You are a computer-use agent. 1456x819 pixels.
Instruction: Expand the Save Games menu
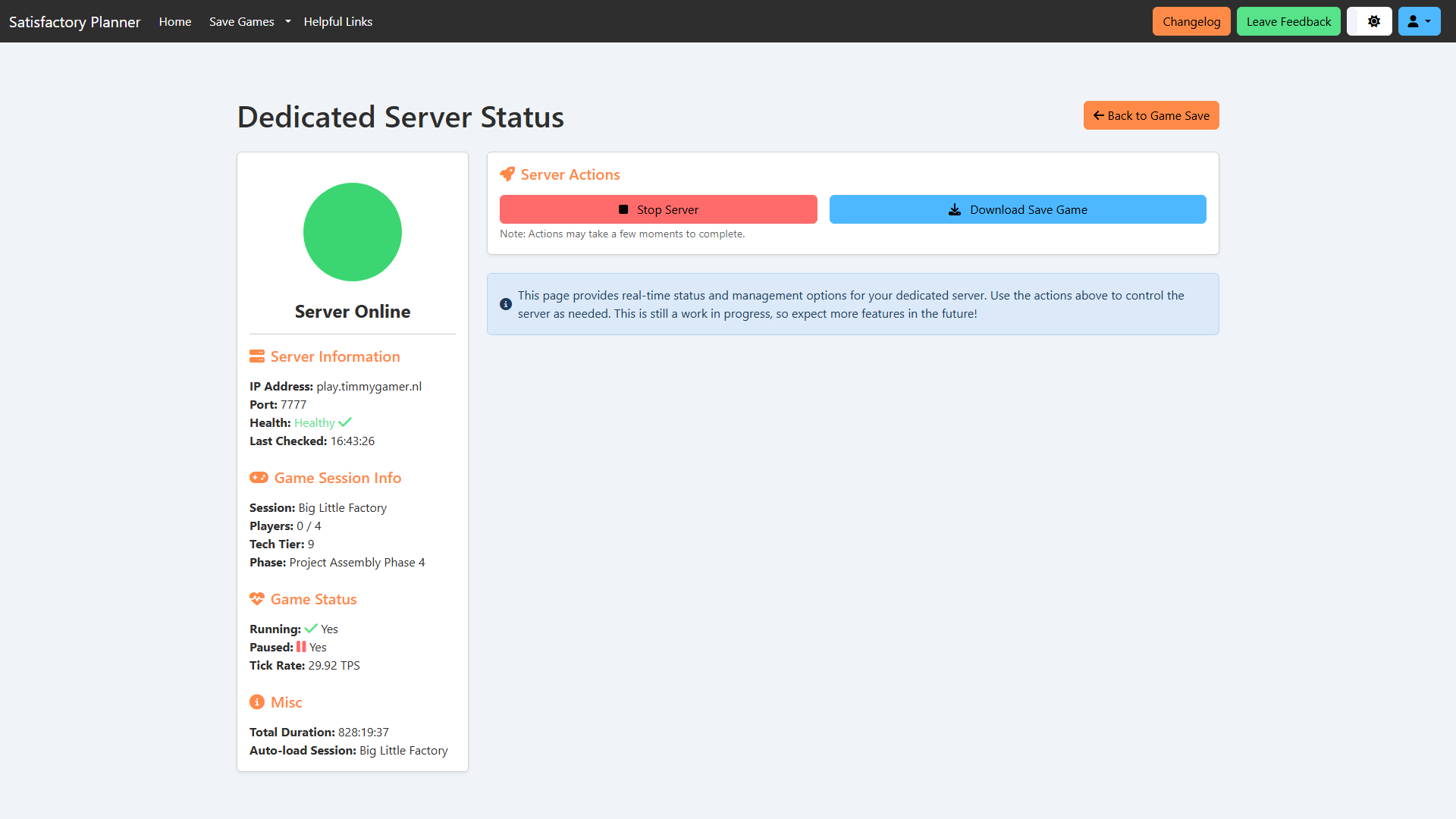(241, 21)
